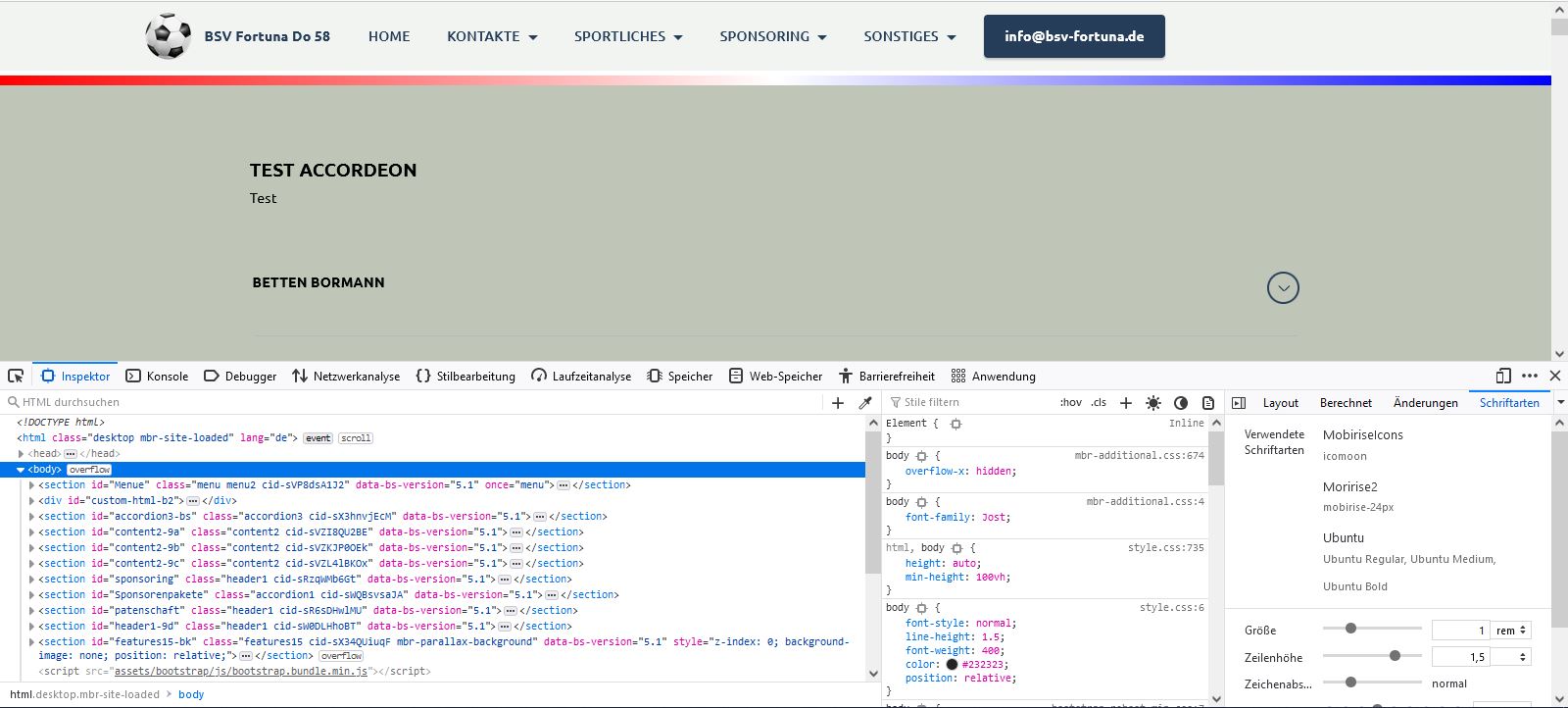1568x708 pixels.
Task: Adjust the Zeilenhöhe slider
Action: click(1395, 656)
